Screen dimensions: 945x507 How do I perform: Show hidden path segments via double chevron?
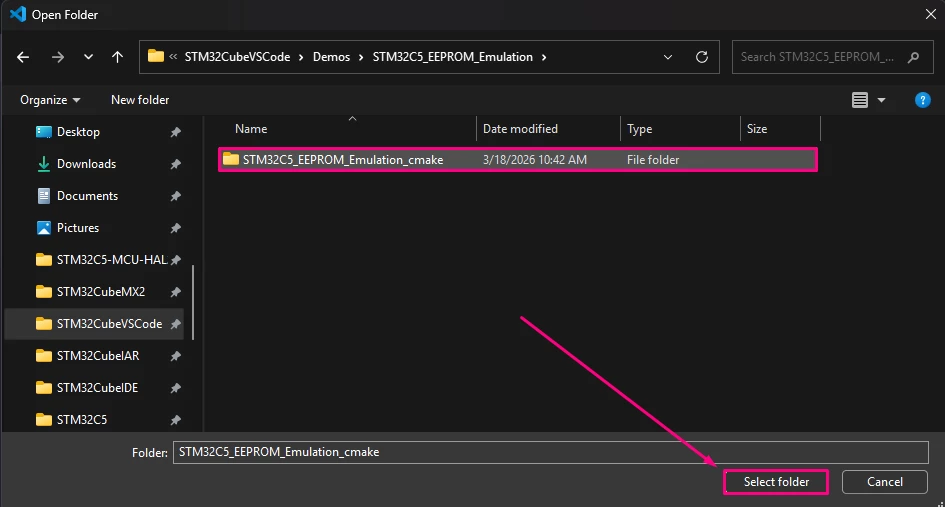click(x=173, y=57)
